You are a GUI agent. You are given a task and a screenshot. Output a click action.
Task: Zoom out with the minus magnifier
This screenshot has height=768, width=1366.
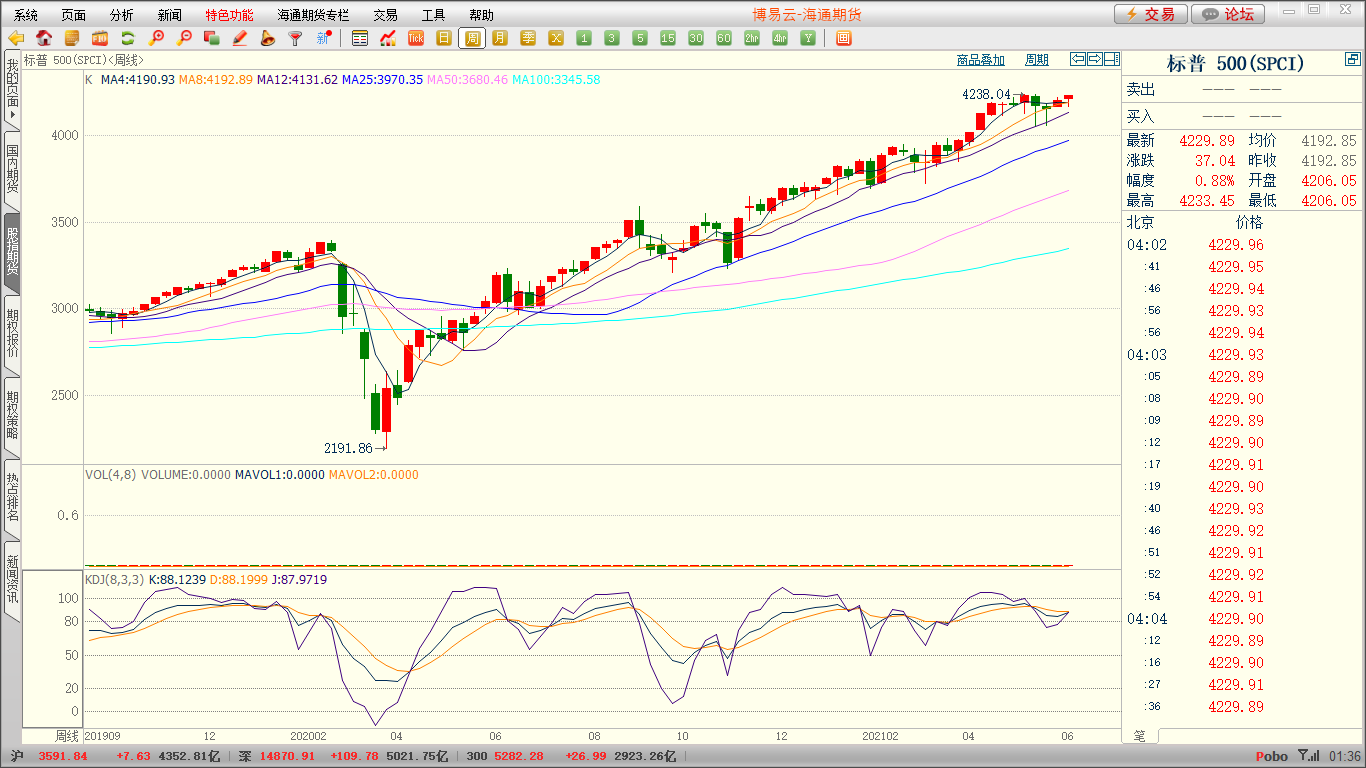pos(184,38)
